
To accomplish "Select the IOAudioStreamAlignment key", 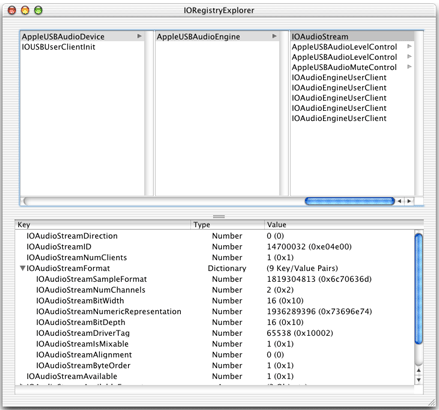I will [x=84, y=355].
